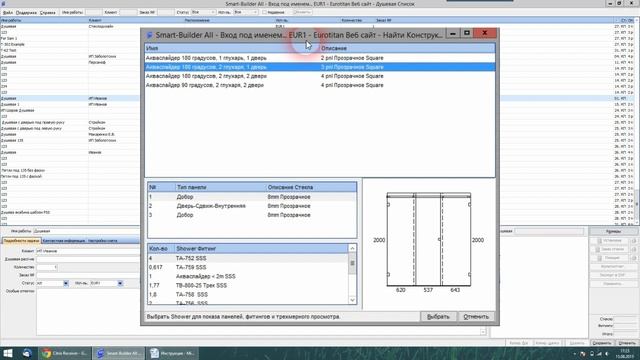
Task: Select fitting row 'TA-752 SSS'
Action: (248, 258)
